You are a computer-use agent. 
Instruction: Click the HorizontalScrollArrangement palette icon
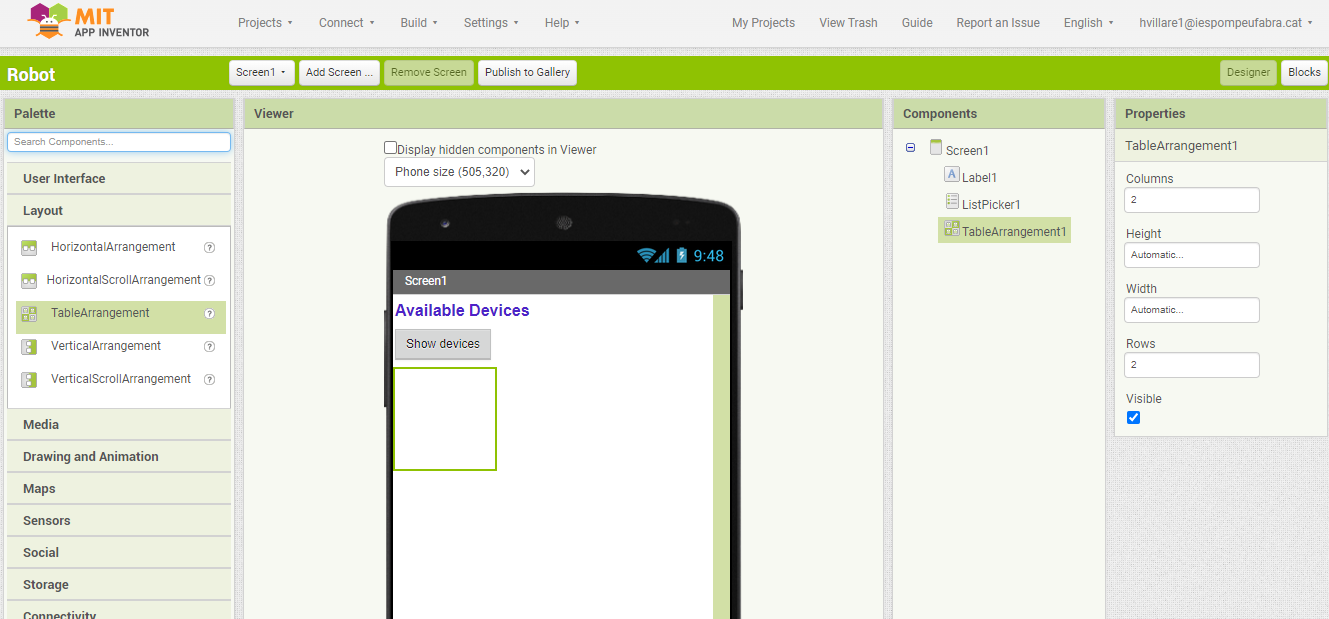(x=29, y=281)
